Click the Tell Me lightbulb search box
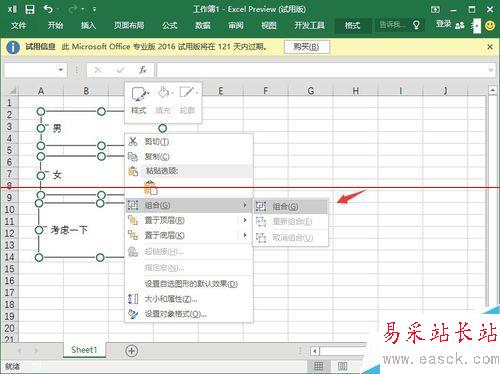Viewport: 500px width, 374px height. [x=399, y=25]
